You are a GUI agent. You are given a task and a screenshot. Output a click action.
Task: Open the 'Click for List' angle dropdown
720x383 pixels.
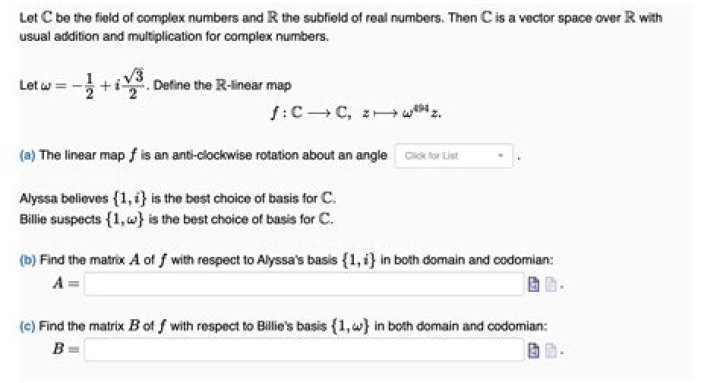click(454, 156)
